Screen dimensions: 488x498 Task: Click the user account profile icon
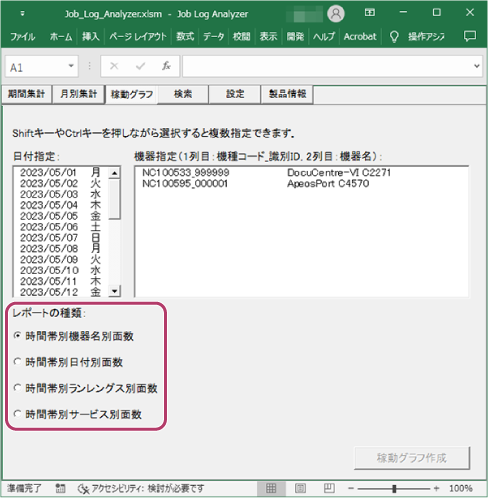pyautogui.click(x=336, y=14)
